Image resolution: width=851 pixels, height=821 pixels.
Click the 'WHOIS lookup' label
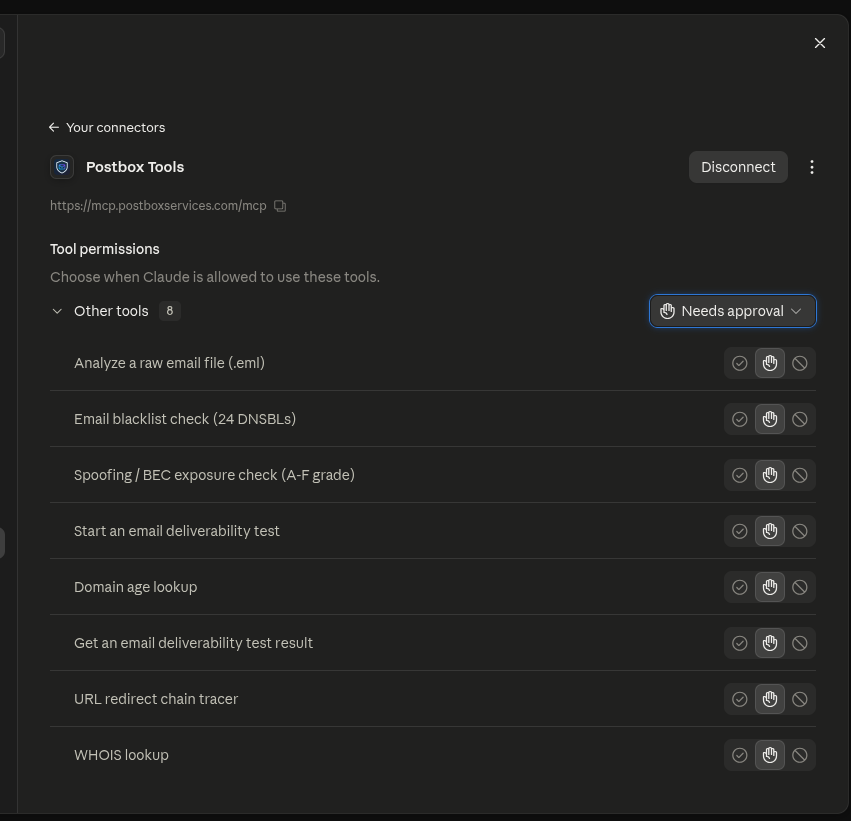coord(122,755)
